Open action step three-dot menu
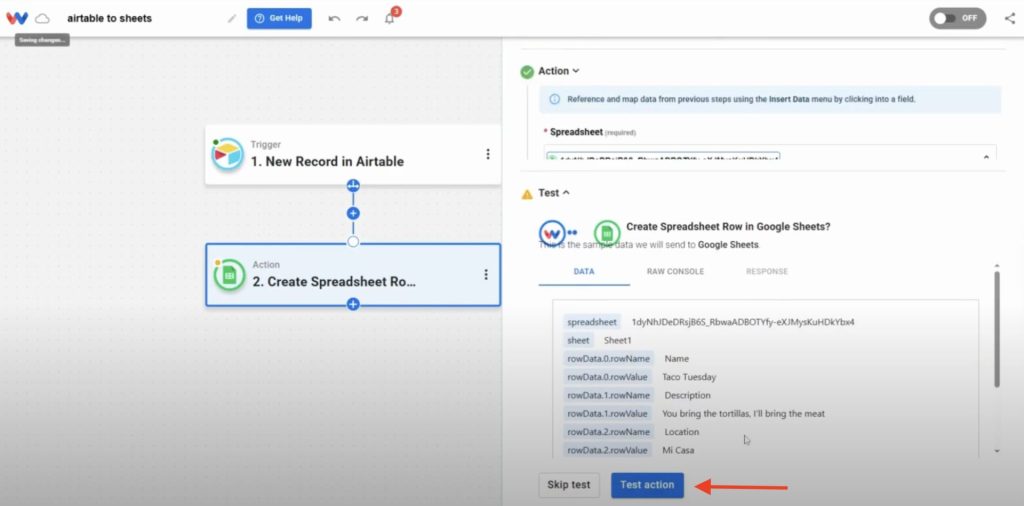Image resolution: width=1024 pixels, height=506 pixels. click(485, 274)
